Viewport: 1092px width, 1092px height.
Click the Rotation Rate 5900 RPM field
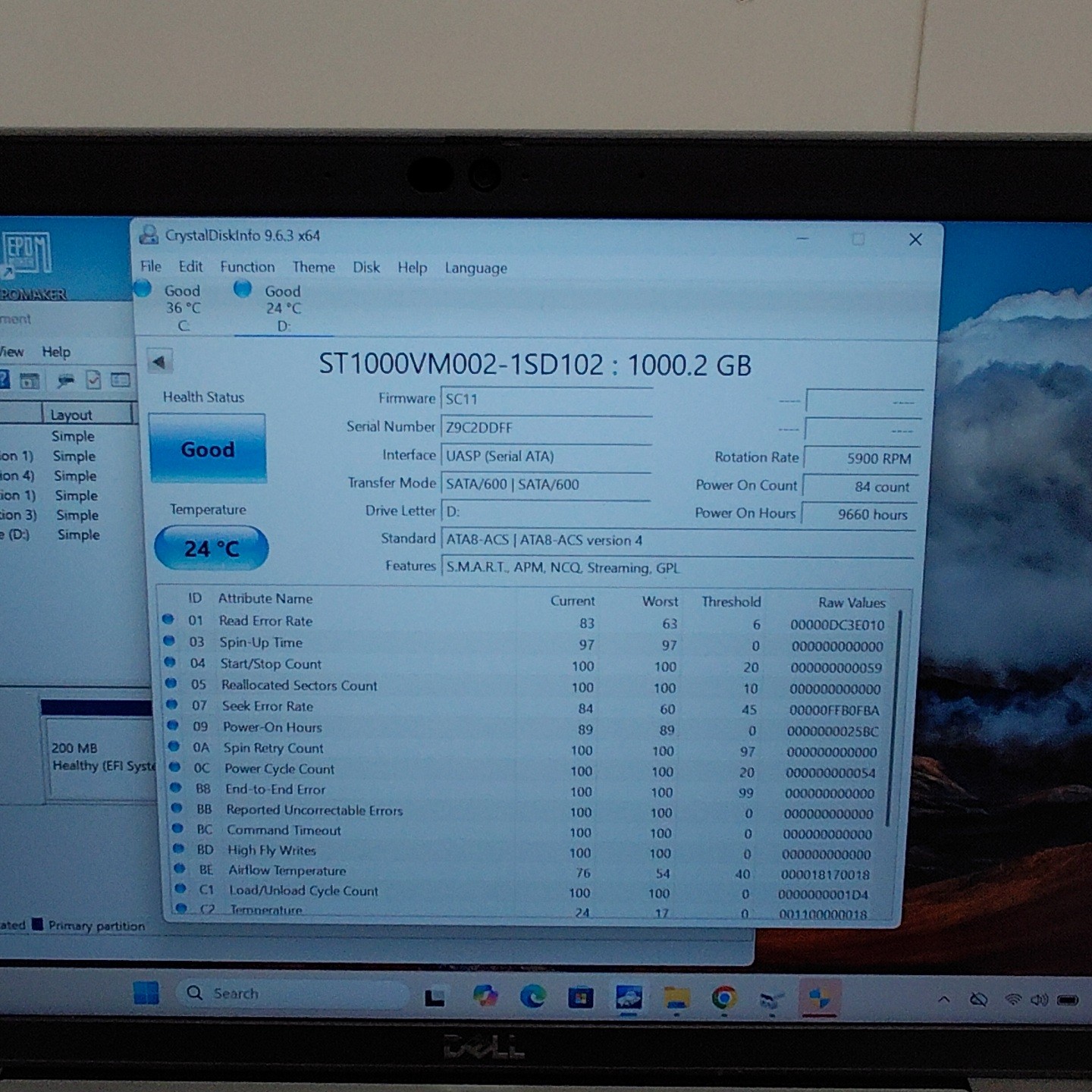click(x=861, y=458)
